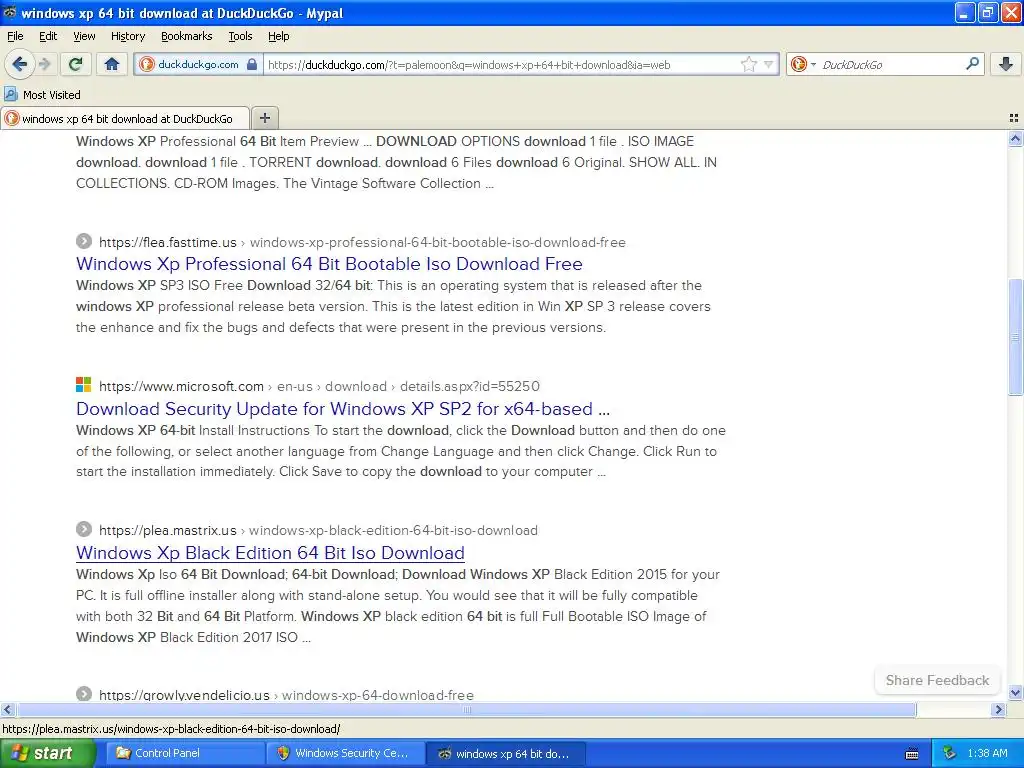Screen dimensions: 1024x768
Task: Click the padlock site identity icon
Action: (x=252, y=64)
